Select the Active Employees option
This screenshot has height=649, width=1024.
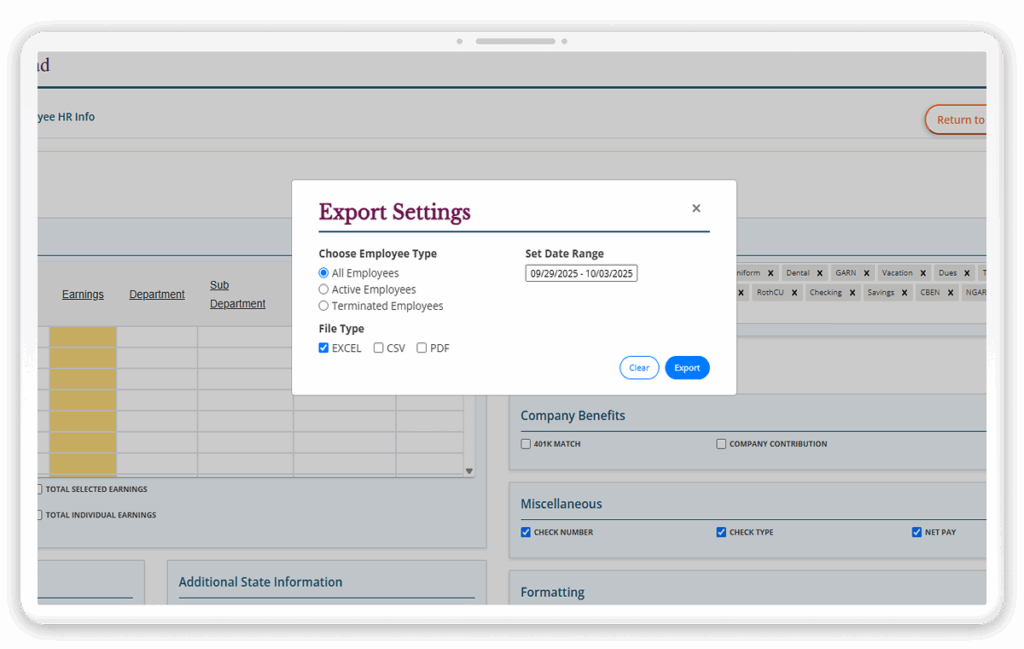click(x=324, y=290)
